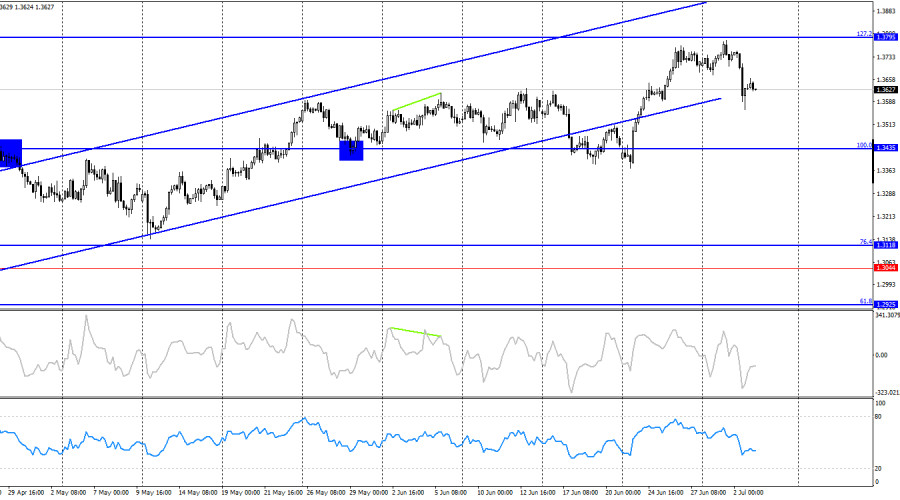Click the 100.0 Fibonacci level label
Viewport: 900px width, 500px height.
(864, 145)
